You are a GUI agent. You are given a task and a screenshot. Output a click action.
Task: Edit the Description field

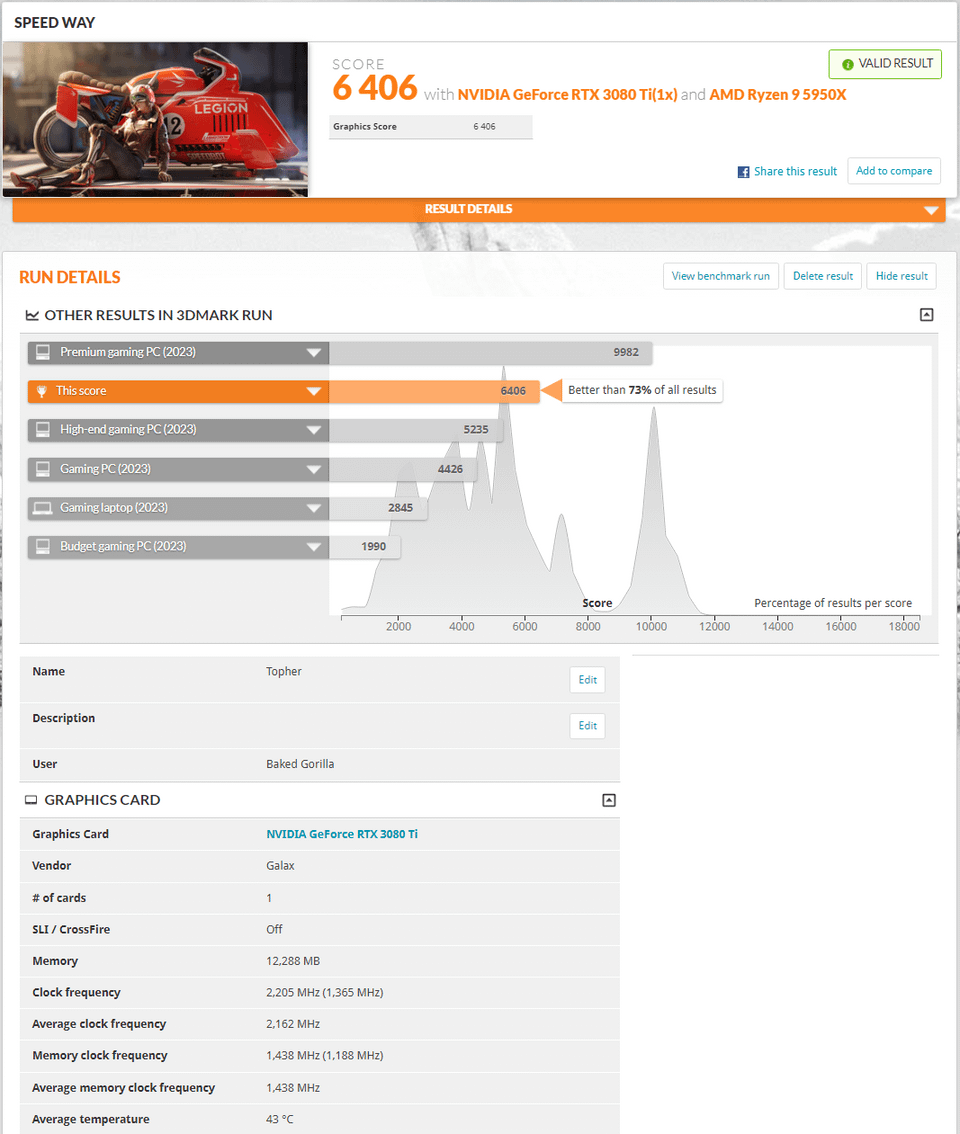click(x=587, y=725)
